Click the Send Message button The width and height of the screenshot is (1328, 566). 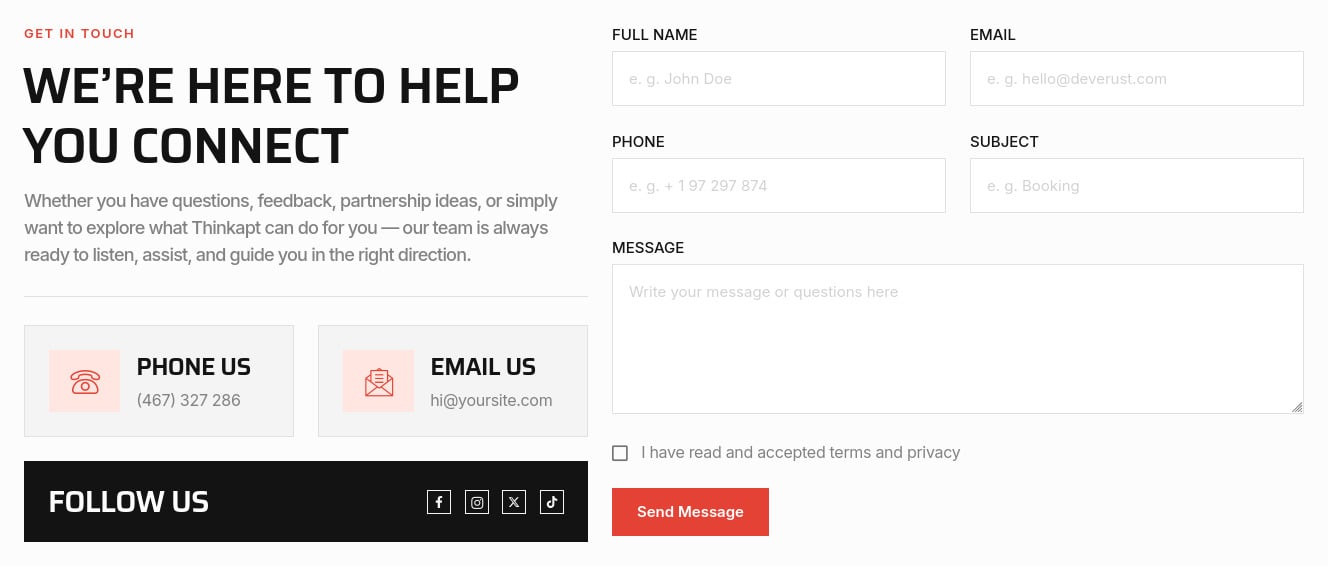tap(690, 512)
